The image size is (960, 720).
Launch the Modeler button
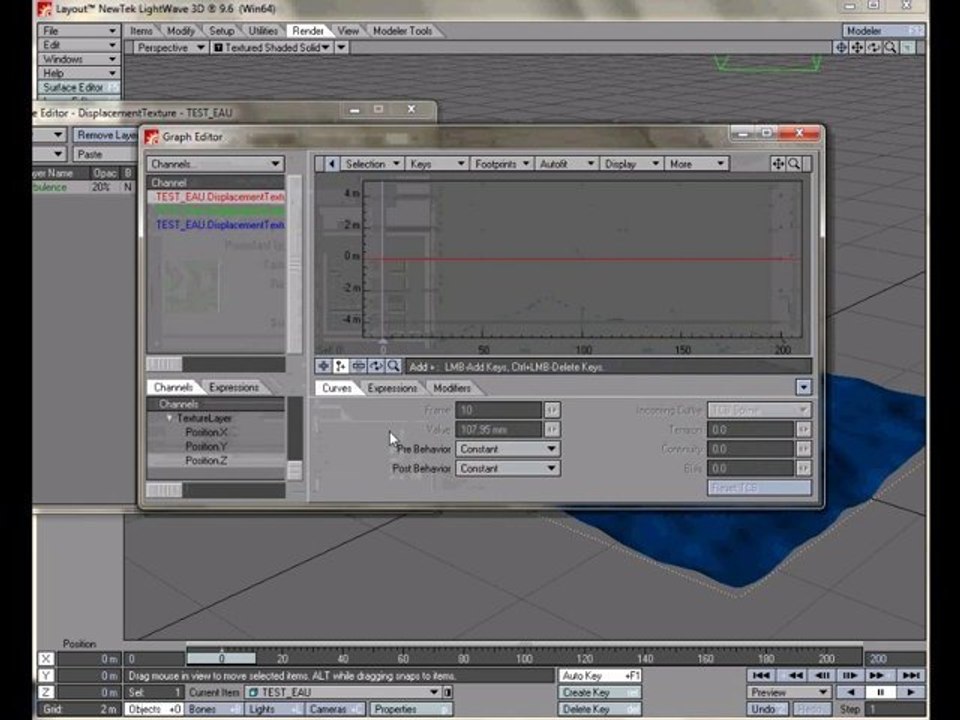tap(883, 31)
